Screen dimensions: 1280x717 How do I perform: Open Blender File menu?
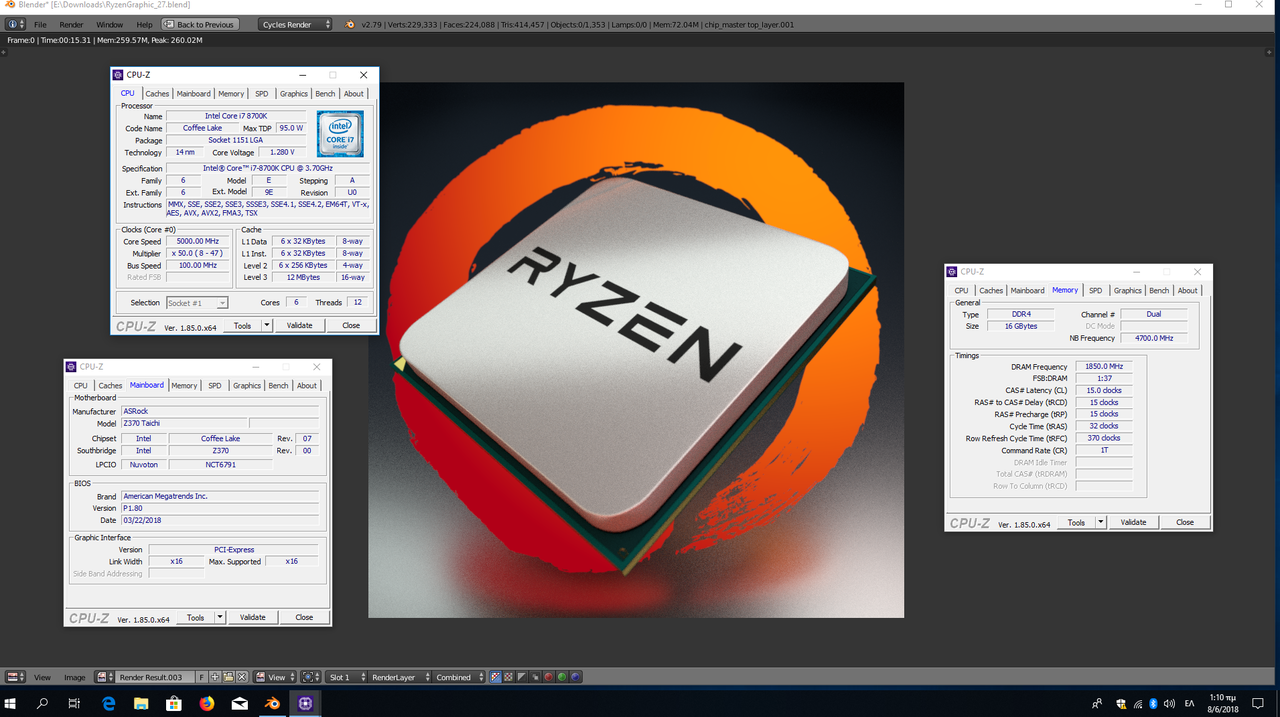[40, 24]
